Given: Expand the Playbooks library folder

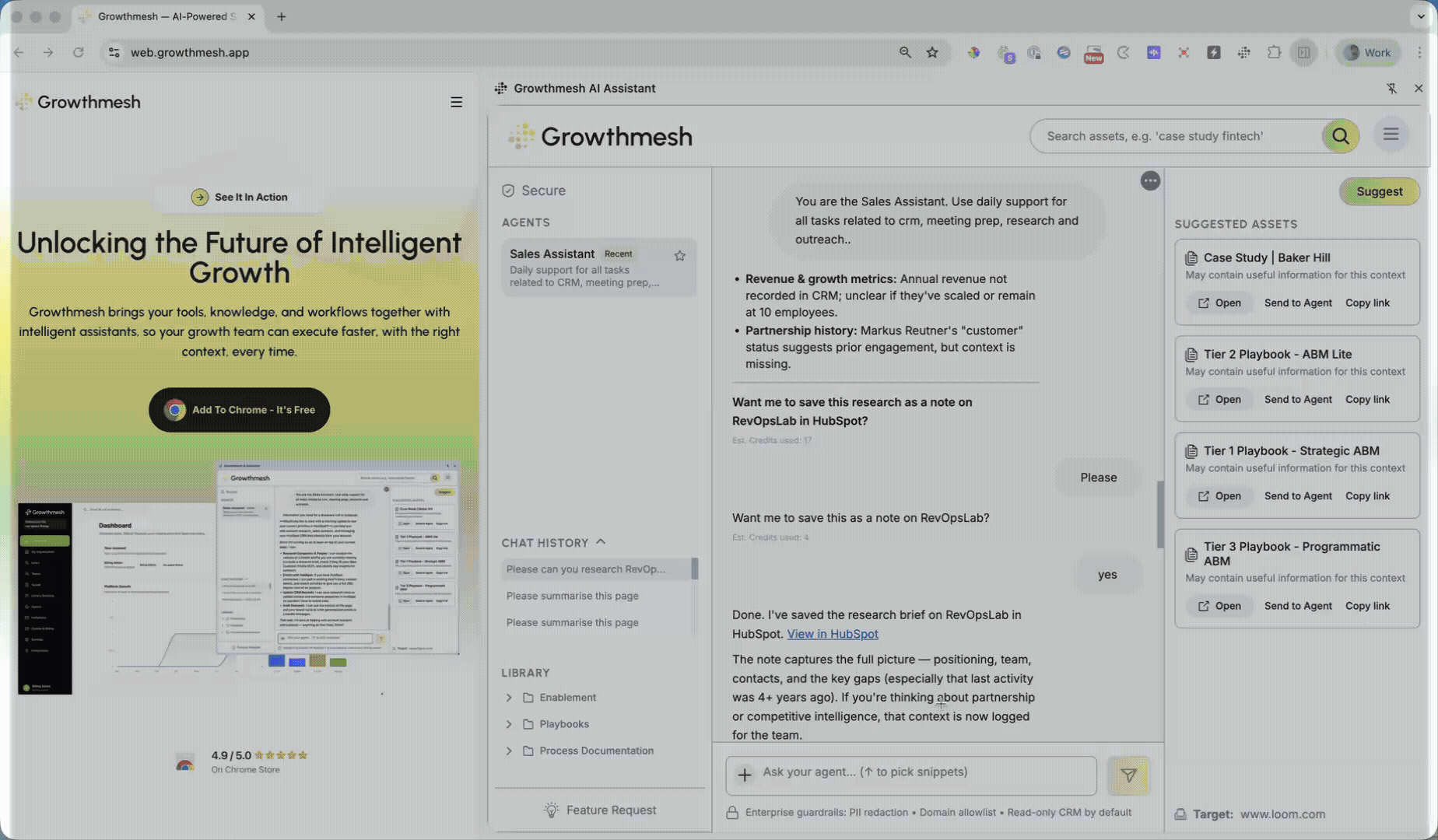Looking at the screenshot, I should [509, 724].
